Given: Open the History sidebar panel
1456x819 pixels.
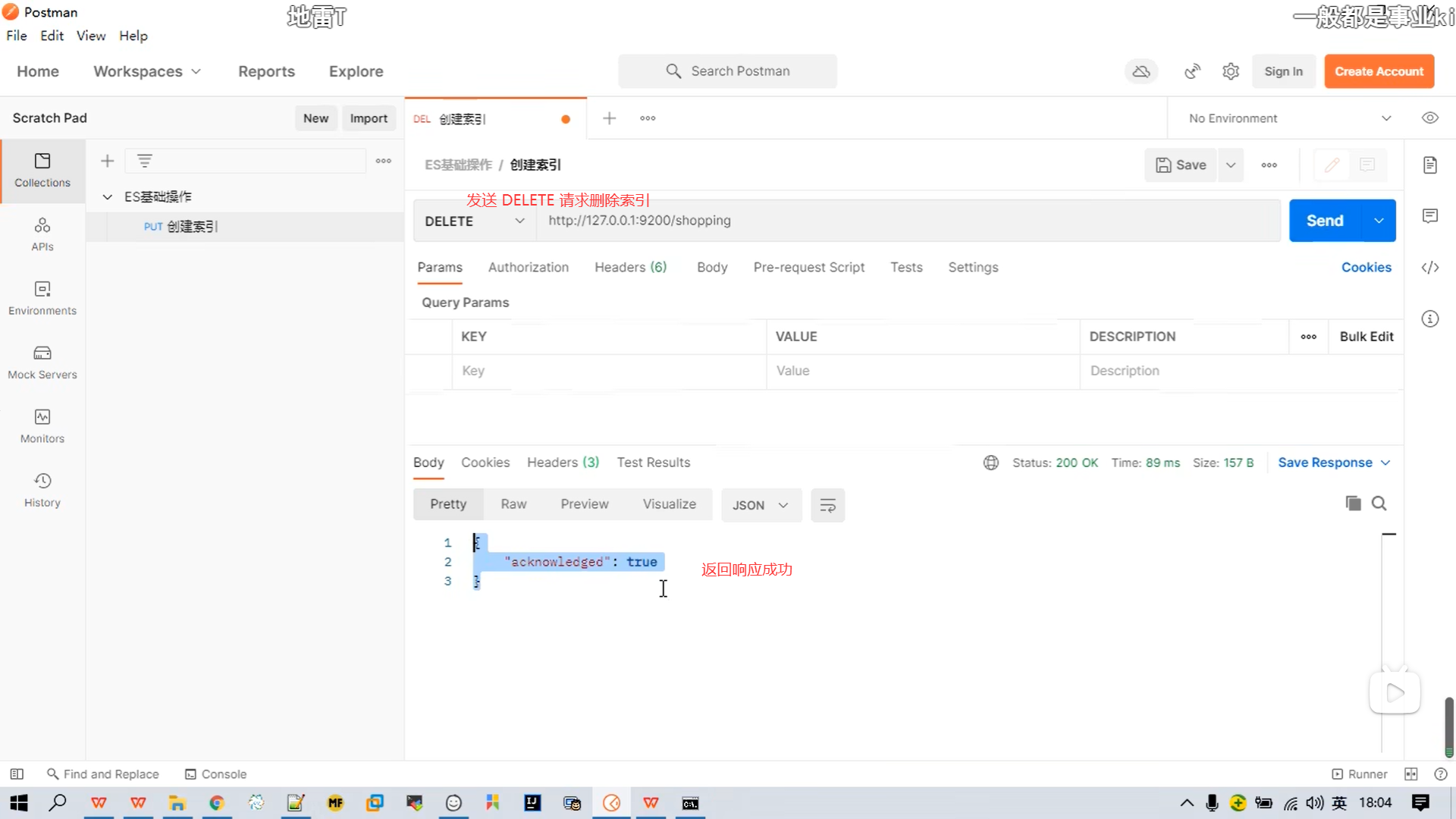Looking at the screenshot, I should [42, 490].
